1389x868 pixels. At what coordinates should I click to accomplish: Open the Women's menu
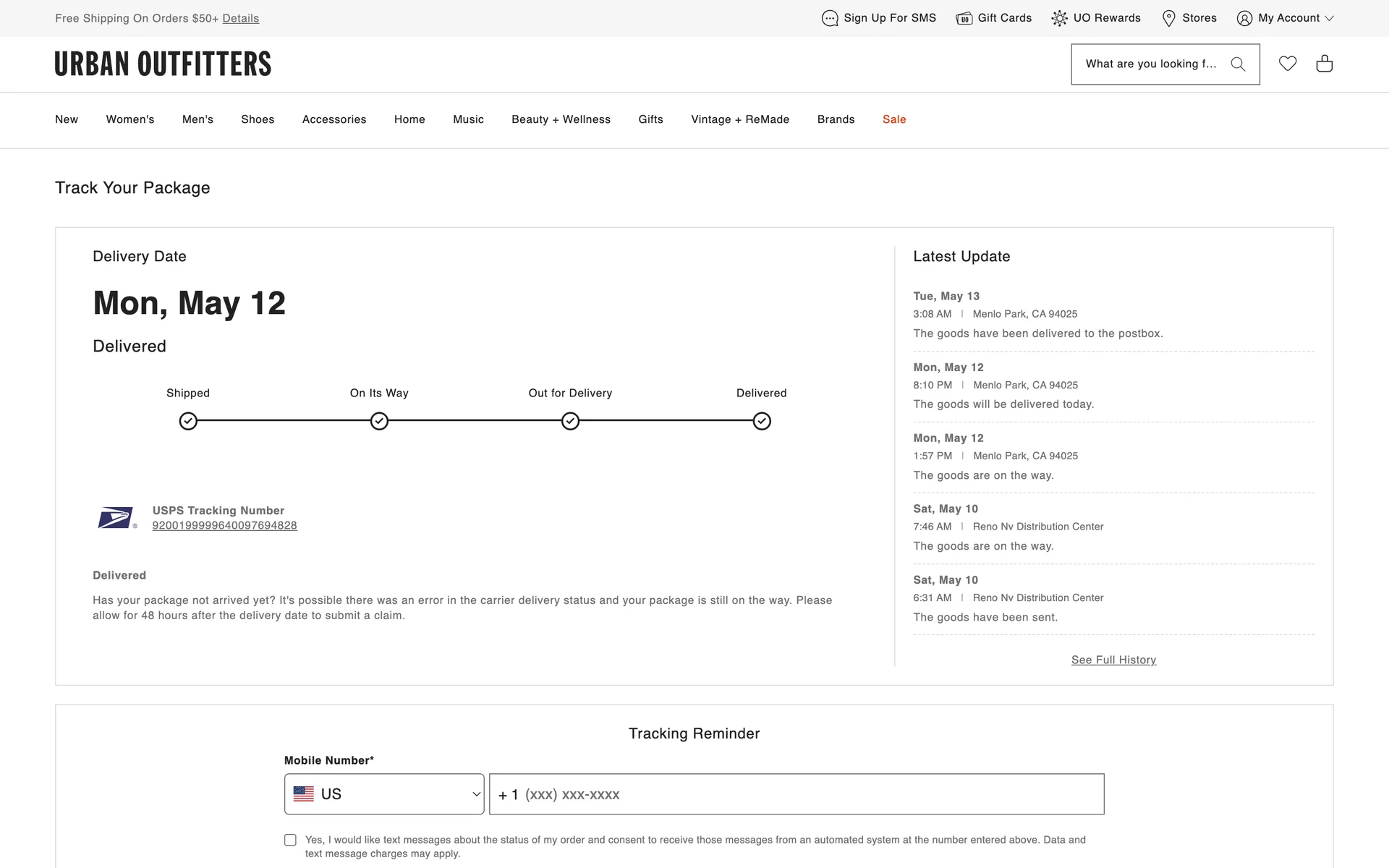pyautogui.click(x=130, y=119)
